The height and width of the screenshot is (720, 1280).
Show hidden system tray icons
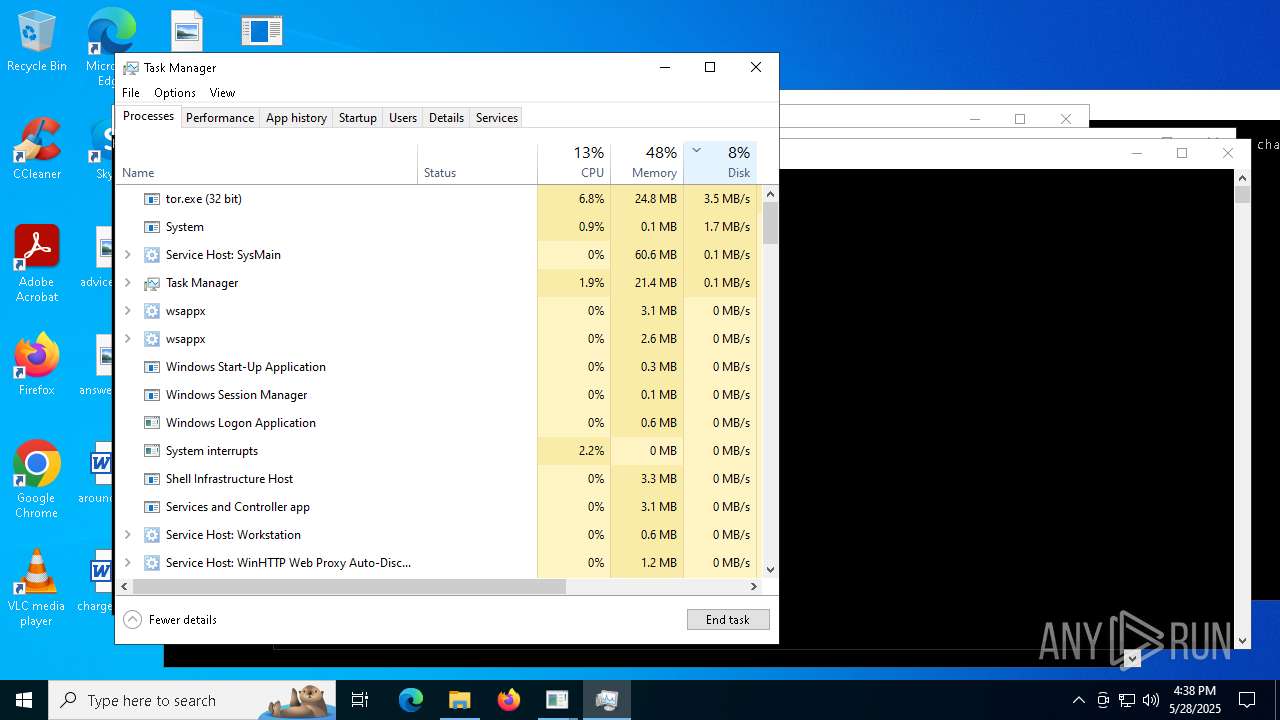[x=1078, y=700]
